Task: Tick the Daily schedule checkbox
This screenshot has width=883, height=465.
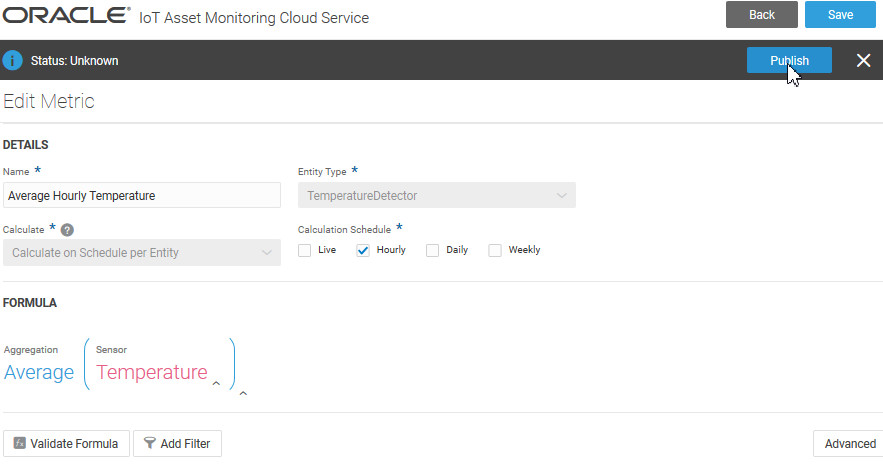Action: (x=432, y=250)
